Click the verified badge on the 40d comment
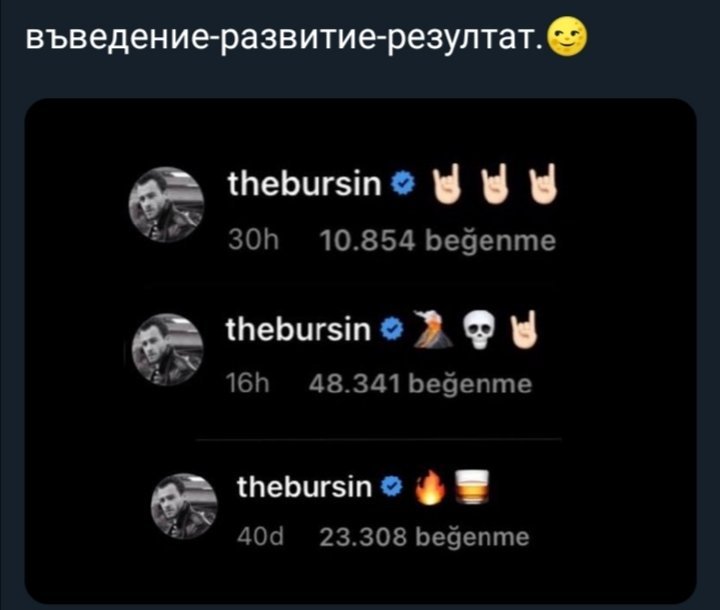720x610 pixels. 392,487
